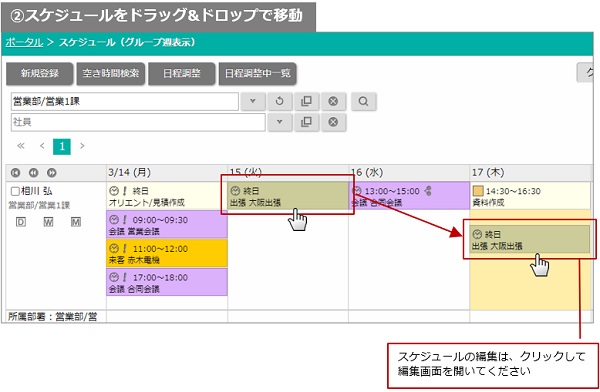Click the clock icon on 来客 赤木電機 event
This screenshot has height=392, width=600.
[114, 248]
